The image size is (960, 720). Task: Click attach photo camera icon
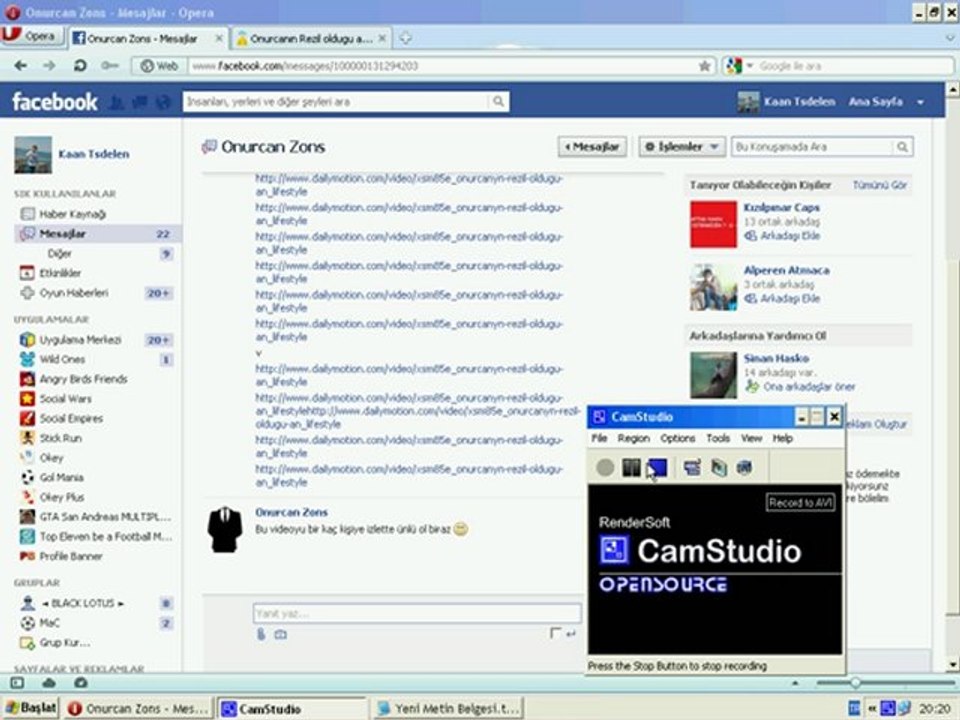click(x=280, y=635)
